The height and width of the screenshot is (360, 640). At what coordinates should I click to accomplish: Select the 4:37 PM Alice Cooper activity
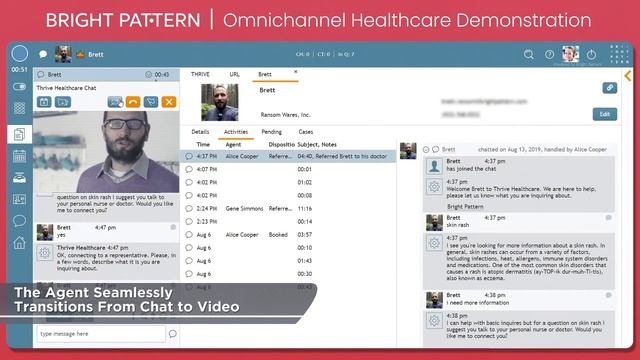point(288,156)
